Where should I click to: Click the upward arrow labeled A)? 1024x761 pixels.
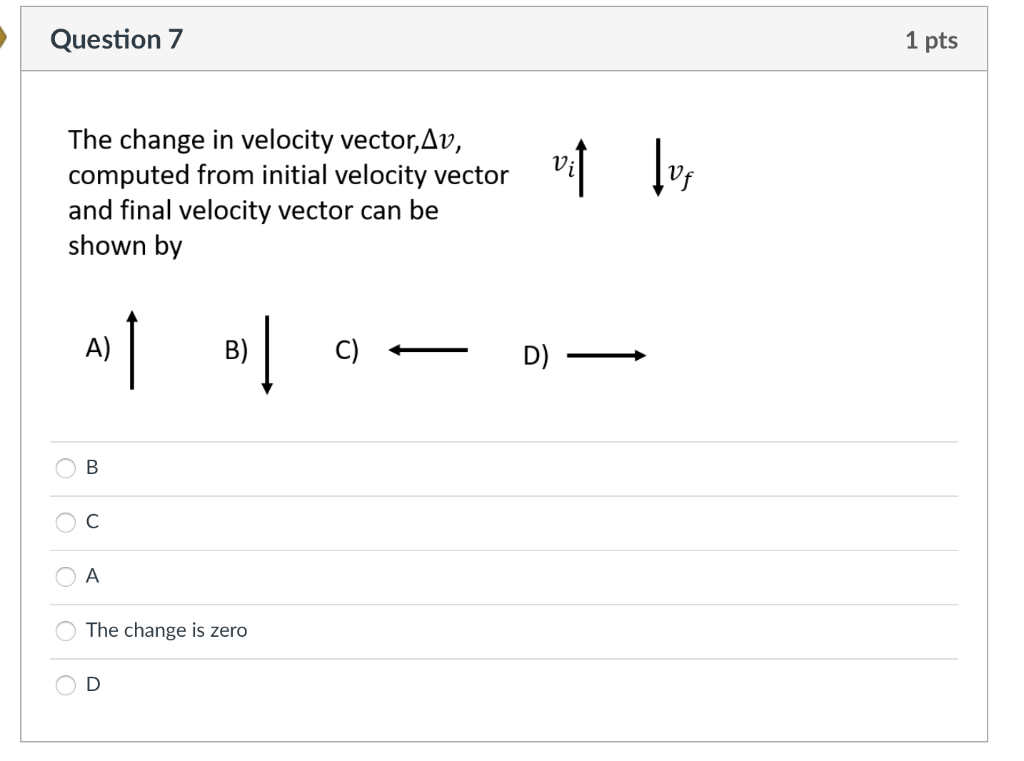click(132, 350)
